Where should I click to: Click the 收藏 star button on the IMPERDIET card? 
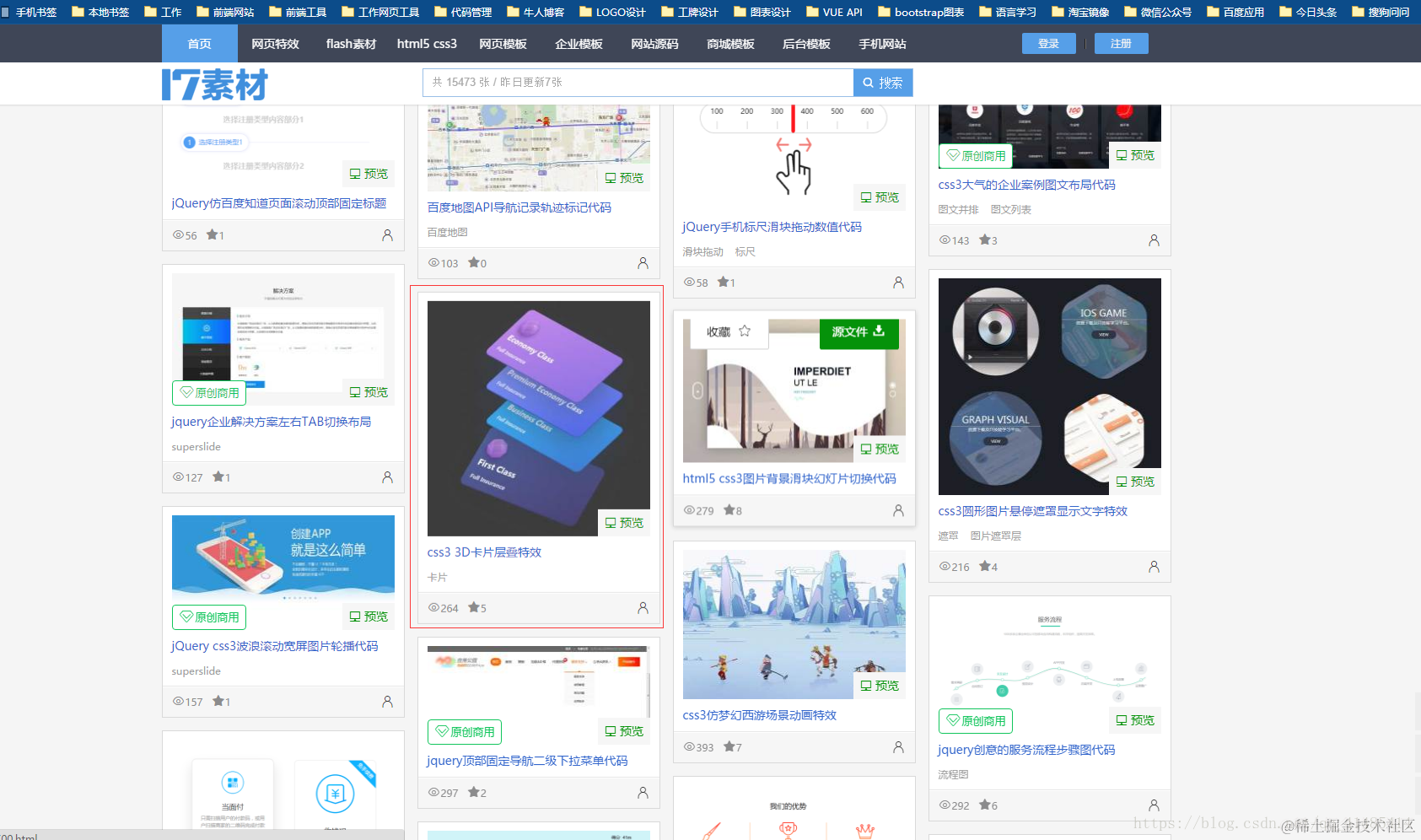[729, 331]
